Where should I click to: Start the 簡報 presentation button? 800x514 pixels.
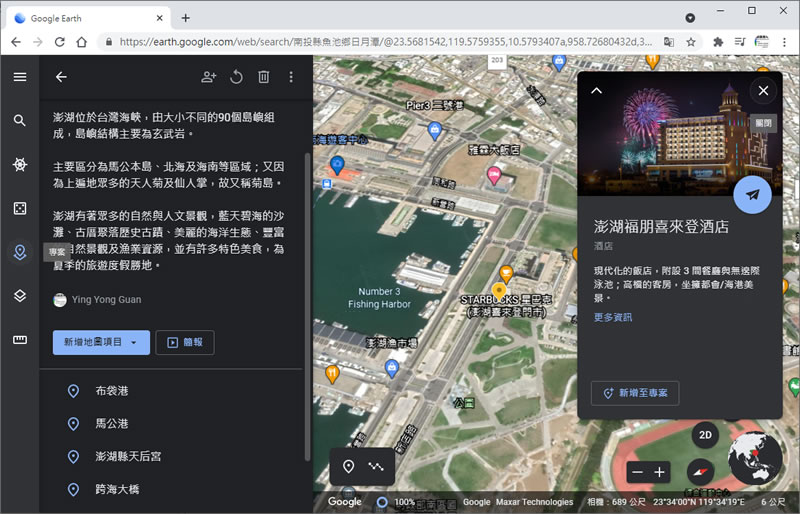click(185, 342)
